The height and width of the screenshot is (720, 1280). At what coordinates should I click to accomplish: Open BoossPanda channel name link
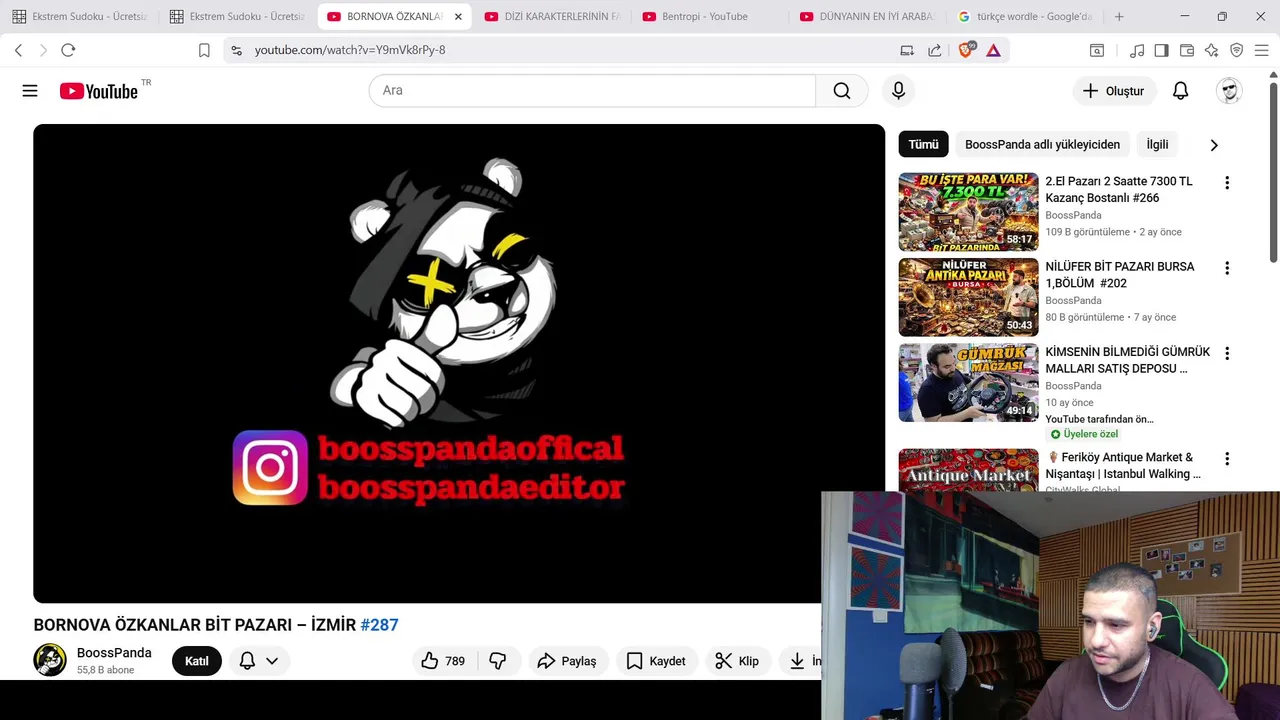(114, 653)
